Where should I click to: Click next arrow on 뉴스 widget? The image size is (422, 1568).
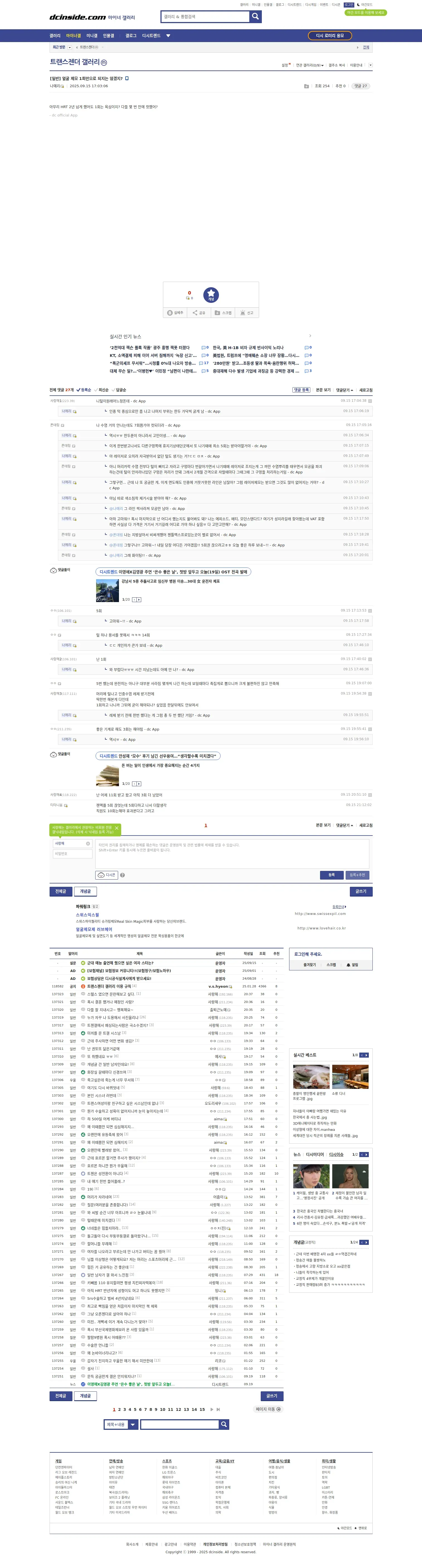(x=367, y=1155)
